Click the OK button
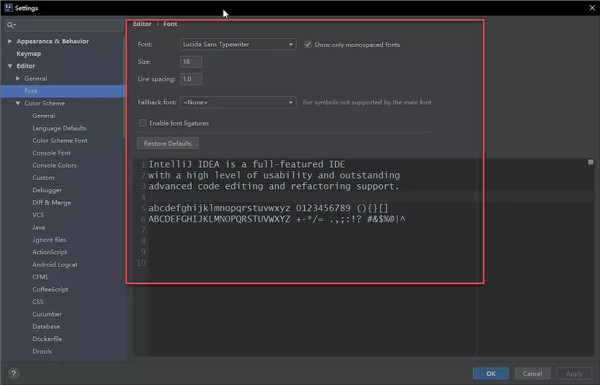This screenshot has width=600, height=385. 491,374
